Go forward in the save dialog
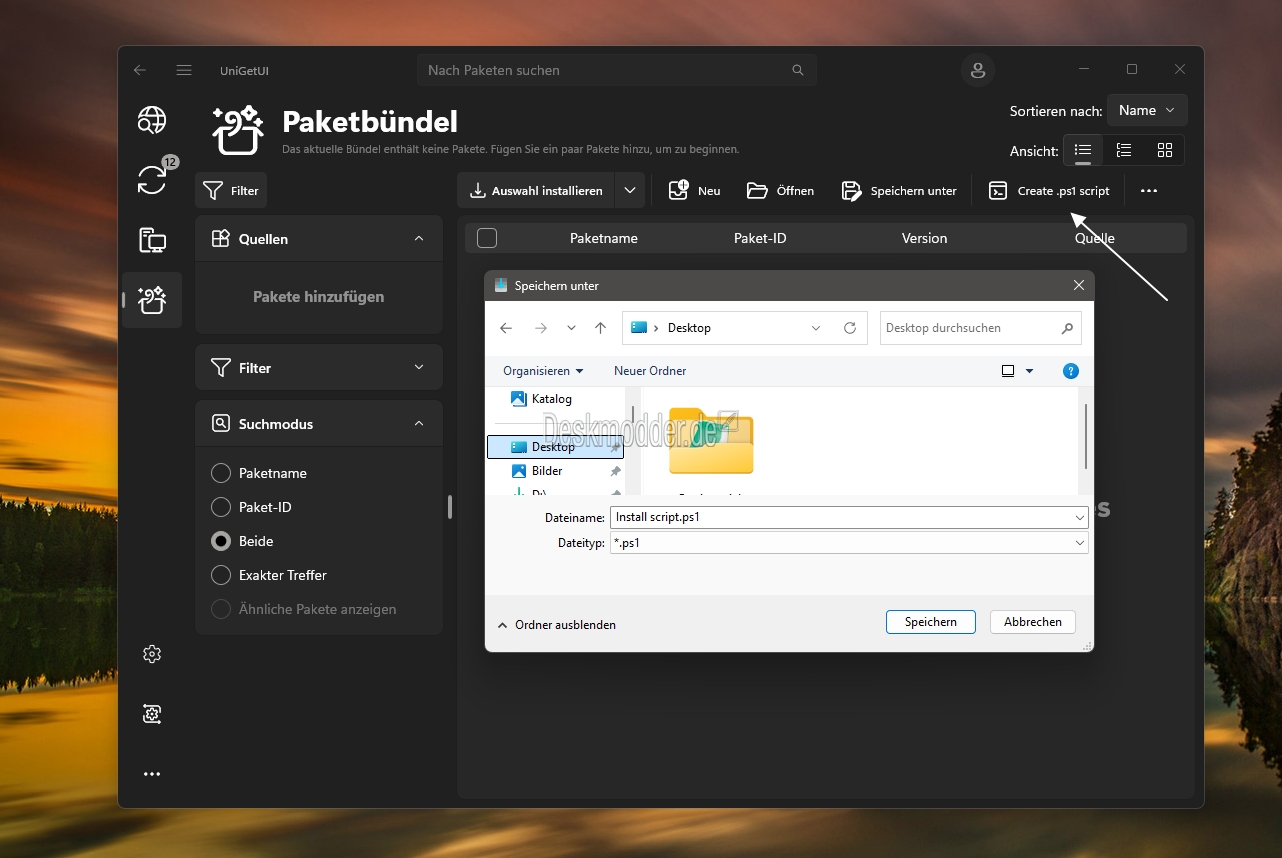 click(x=541, y=328)
